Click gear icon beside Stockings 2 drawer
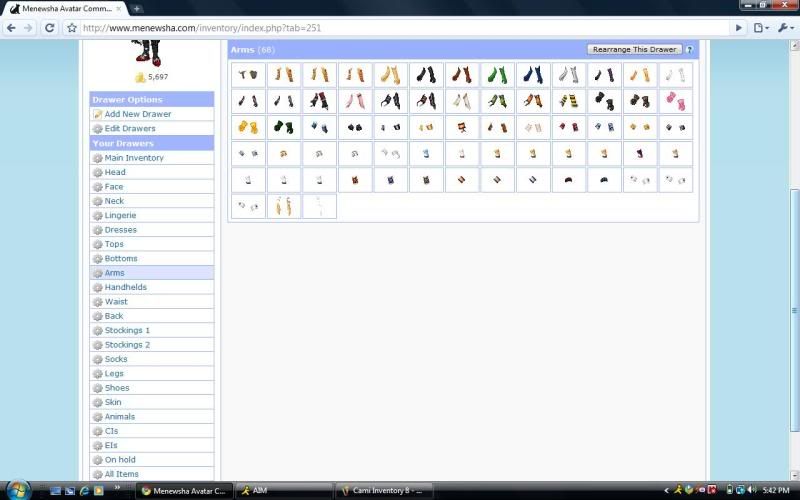Image resolution: width=800 pixels, height=500 pixels. [x=97, y=345]
